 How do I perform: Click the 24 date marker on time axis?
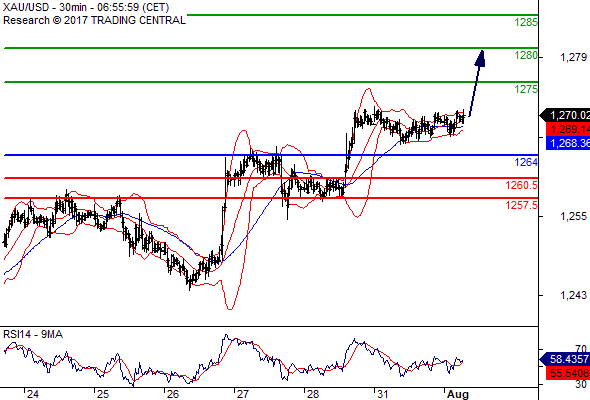tap(33, 394)
